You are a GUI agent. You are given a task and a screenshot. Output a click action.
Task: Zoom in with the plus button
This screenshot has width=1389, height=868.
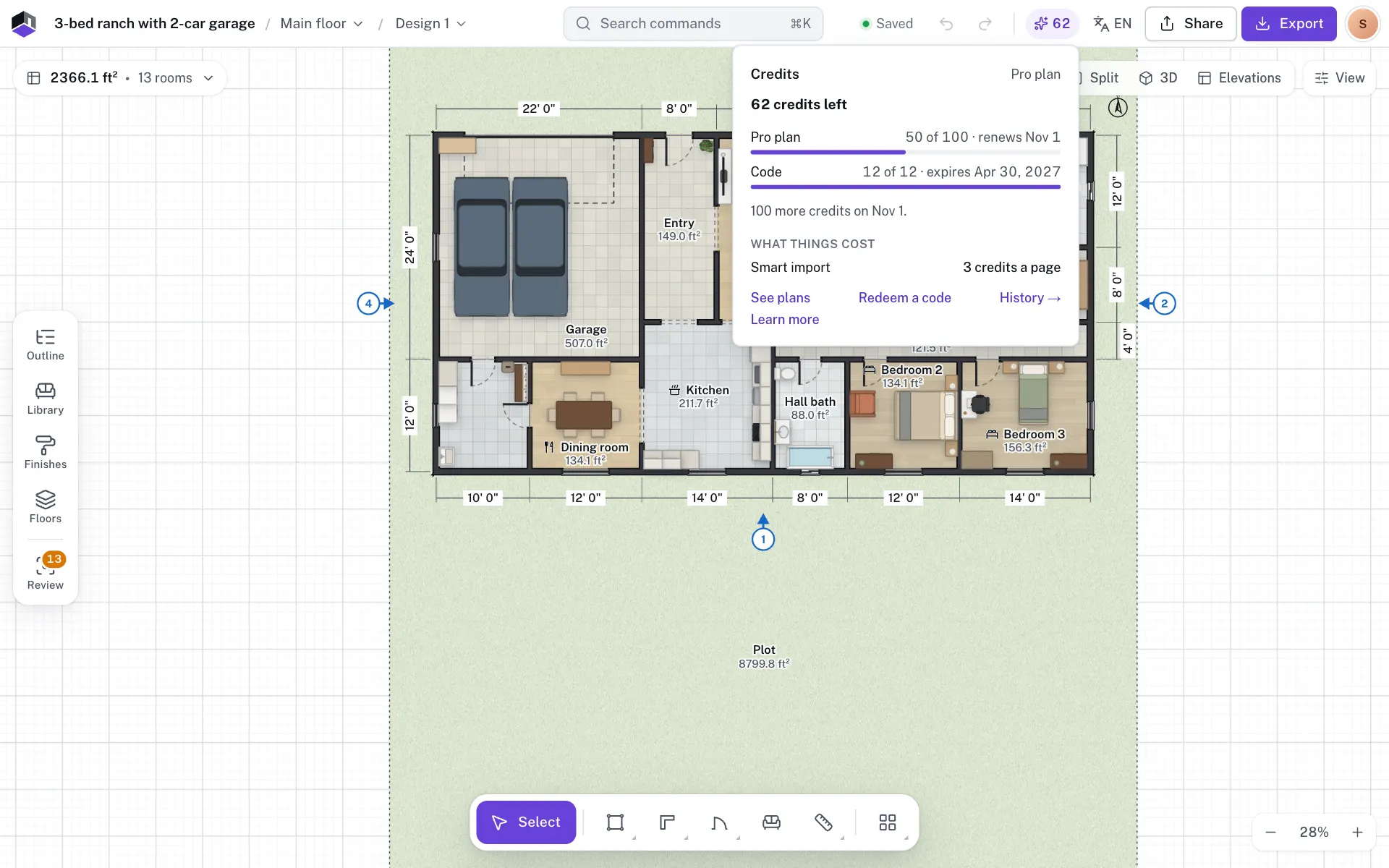1357,832
